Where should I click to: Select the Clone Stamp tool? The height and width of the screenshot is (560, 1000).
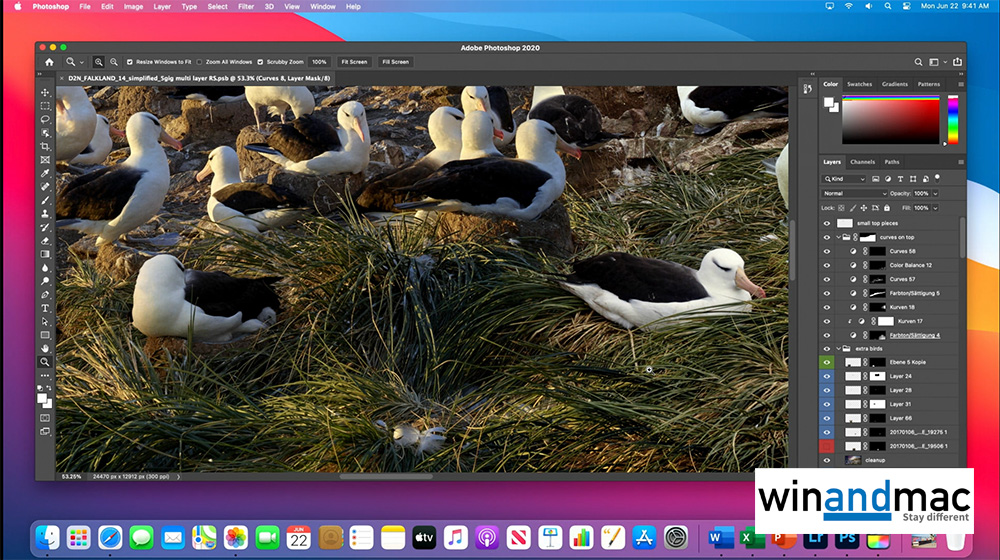point(45,213)
